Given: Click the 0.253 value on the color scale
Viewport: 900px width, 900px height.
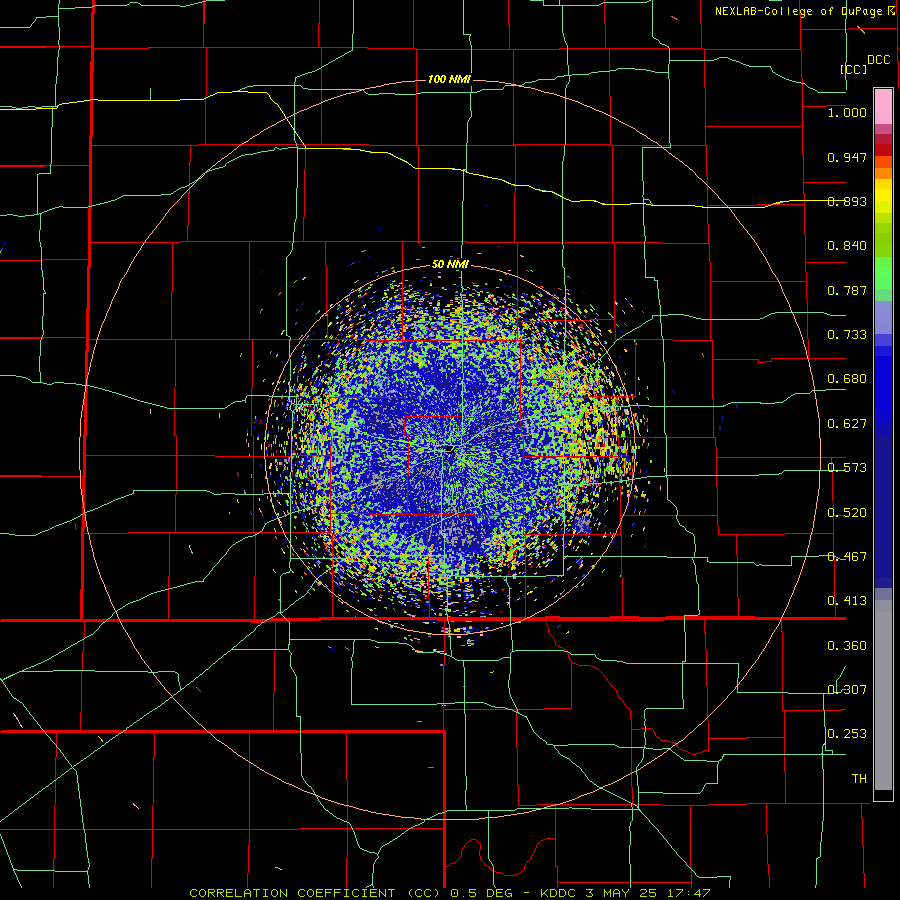Looking at the screenshot, I should coord(847,734).
